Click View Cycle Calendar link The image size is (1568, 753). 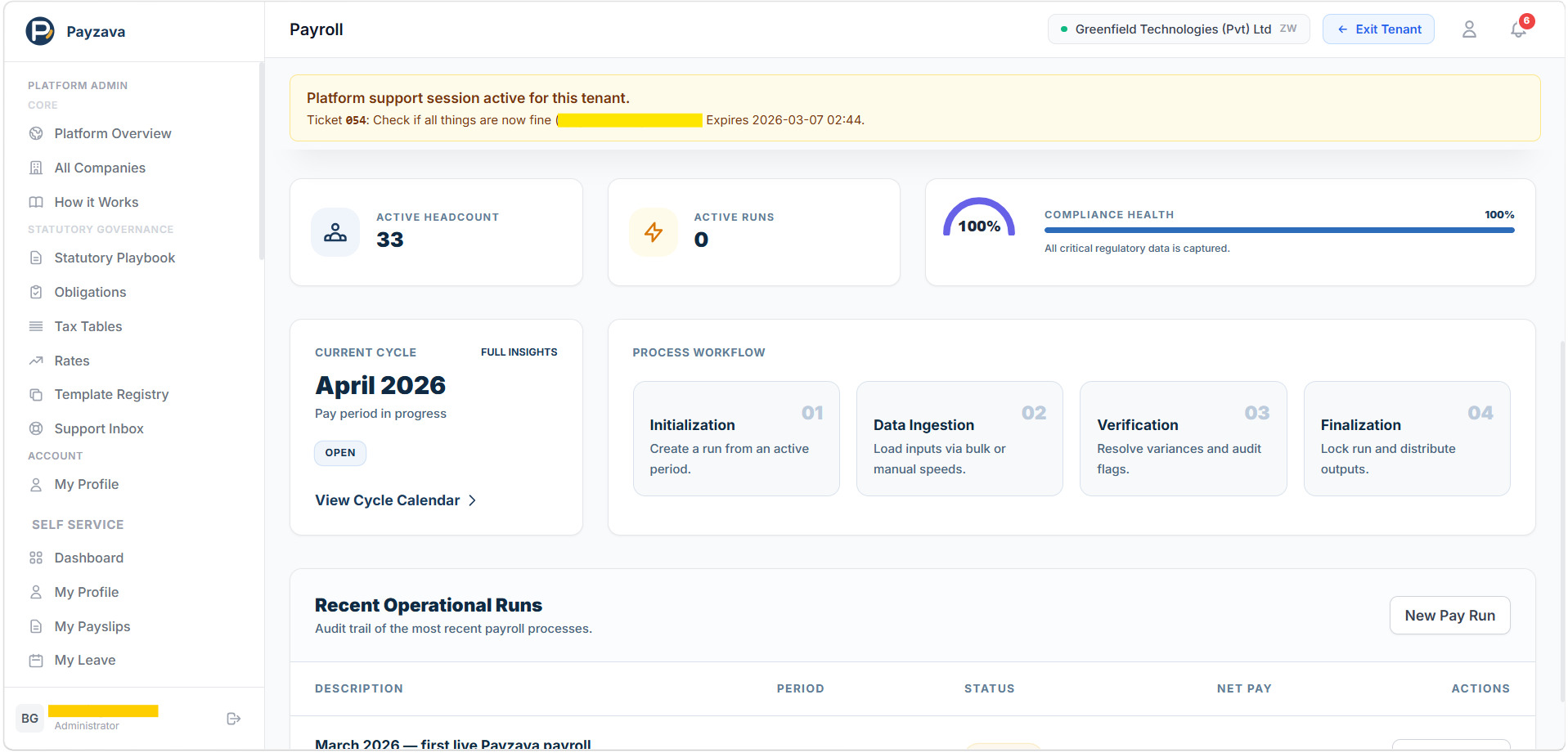[x=396, y=500]
